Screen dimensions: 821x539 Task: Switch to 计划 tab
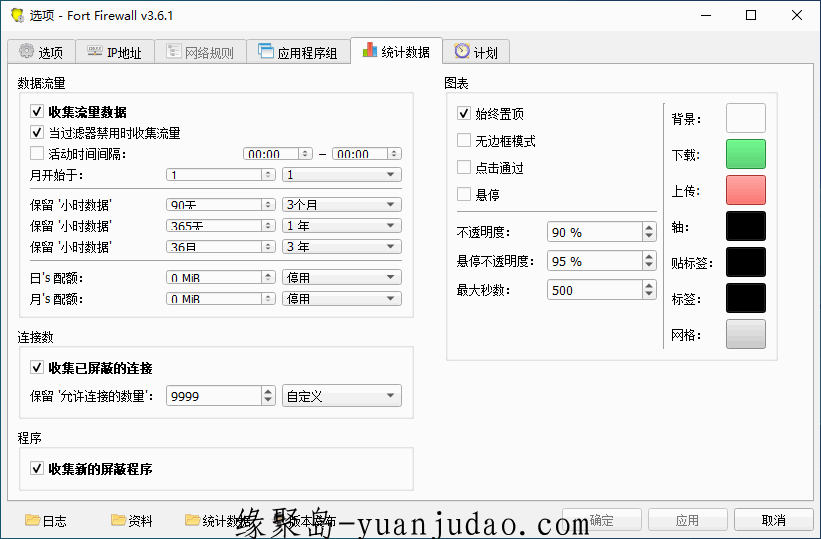pyautogui.click(x=476, y=51)
